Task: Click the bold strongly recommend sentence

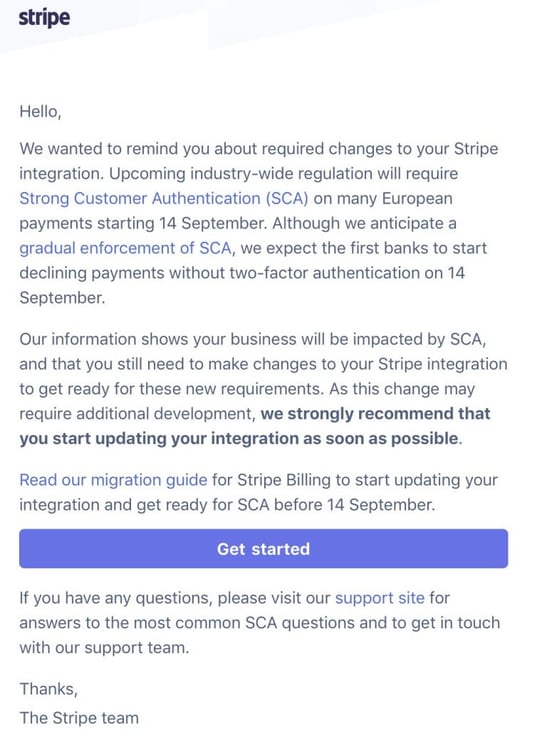Action: (255, 426)
